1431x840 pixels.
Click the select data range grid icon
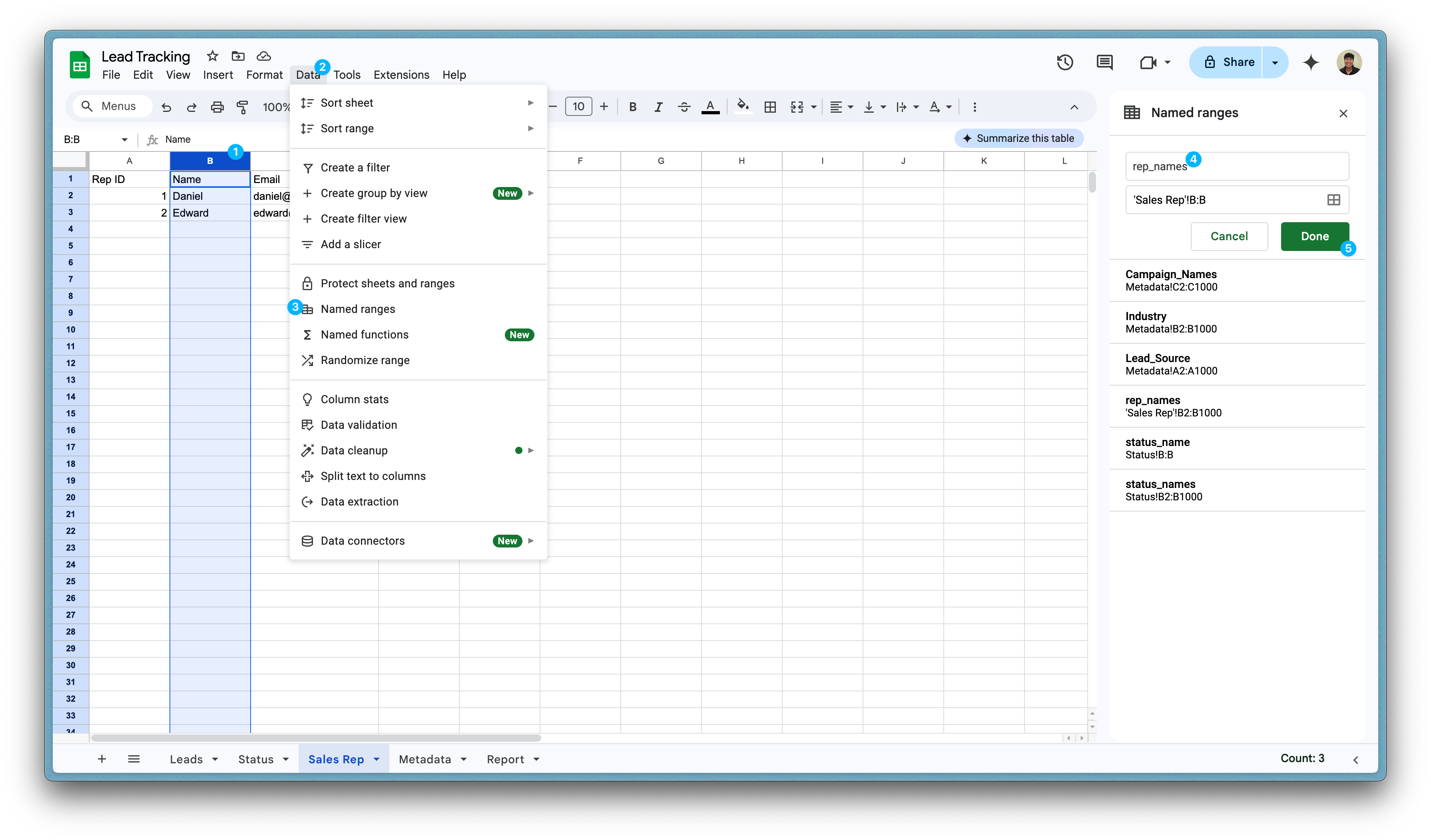click(x=1333, y=200)
